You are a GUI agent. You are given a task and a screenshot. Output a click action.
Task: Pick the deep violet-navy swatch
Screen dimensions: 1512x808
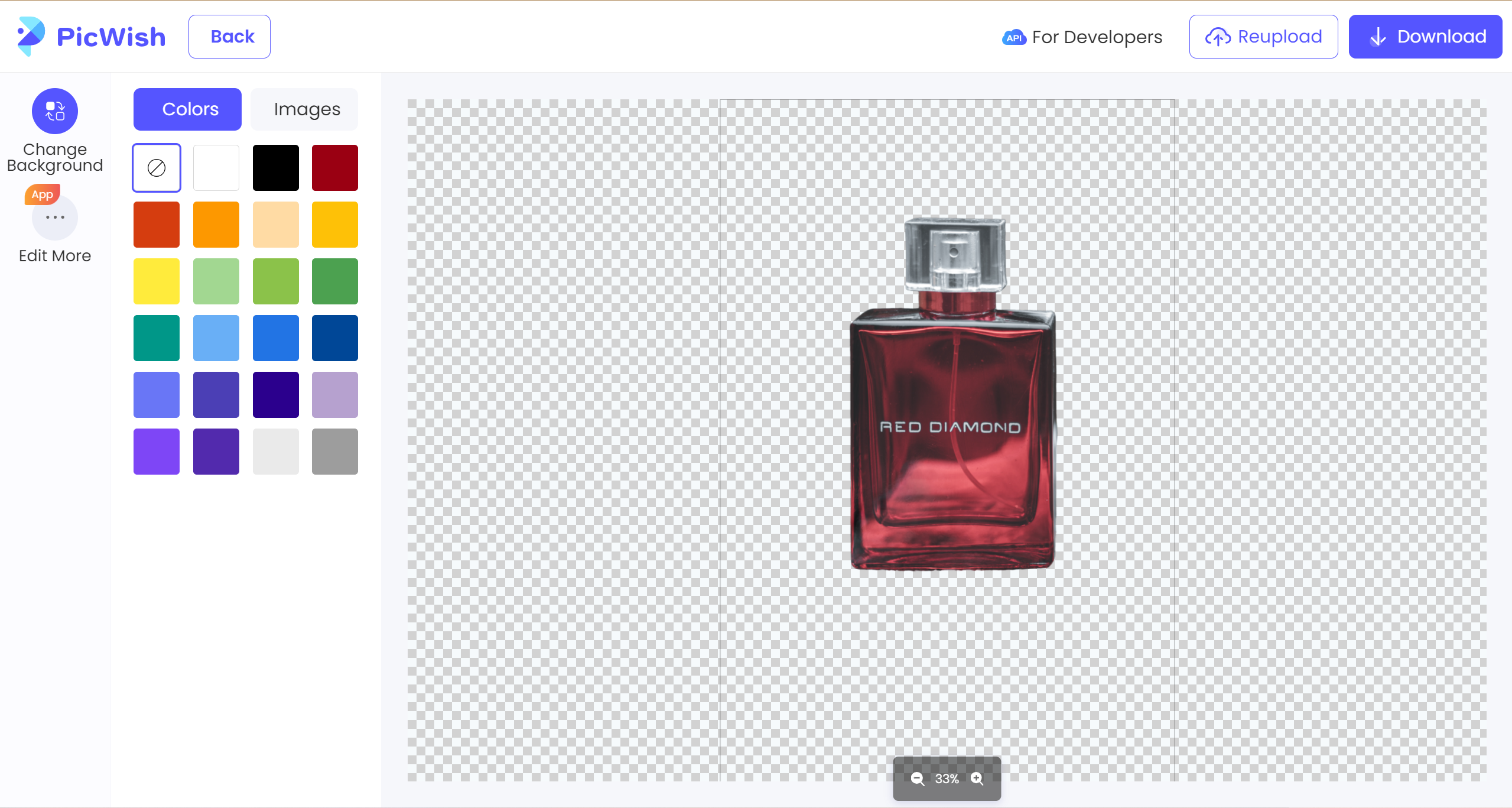pos(276,395)
